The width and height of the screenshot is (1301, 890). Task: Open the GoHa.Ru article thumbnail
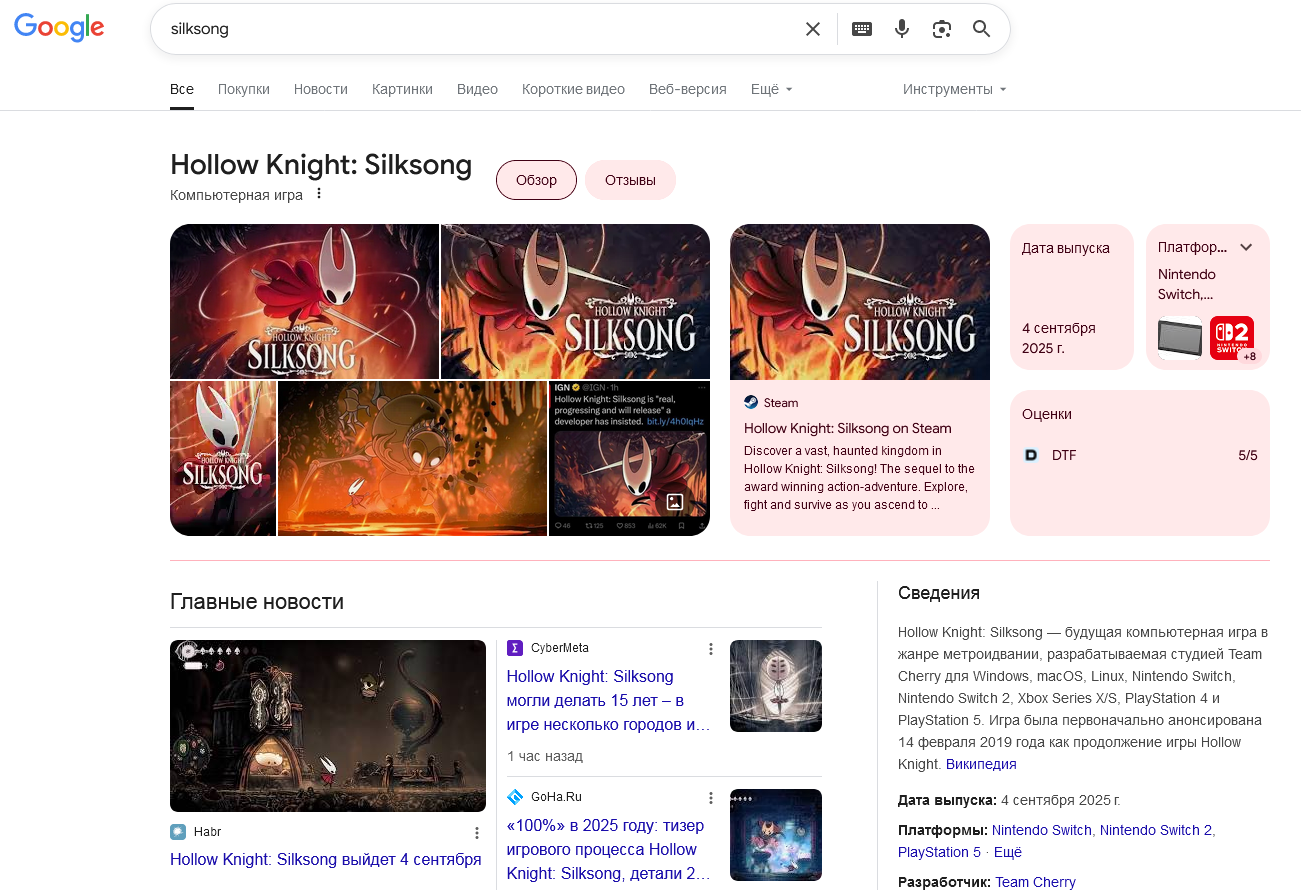coord(776,835)
